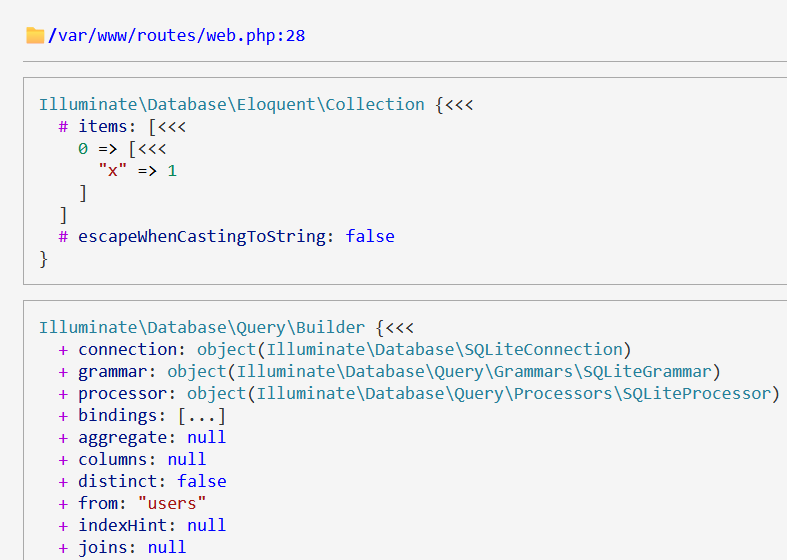Click the + marker before the from property
This screenshot has width=787, height=560.
click(x=63, y=503)
